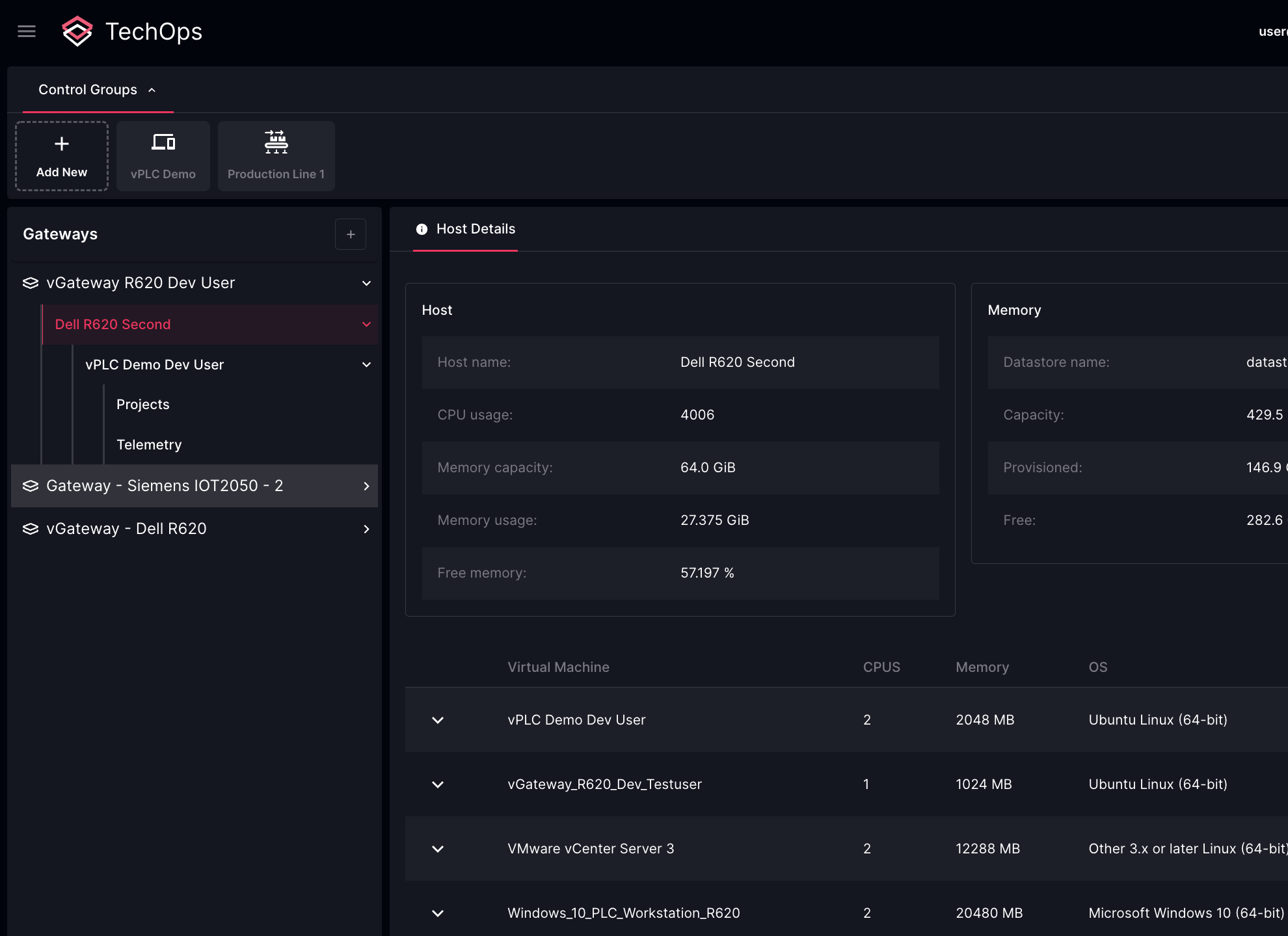The image size is (1288, 936).
Task: Collapse the Control Groups section
Action: (152, 90)
